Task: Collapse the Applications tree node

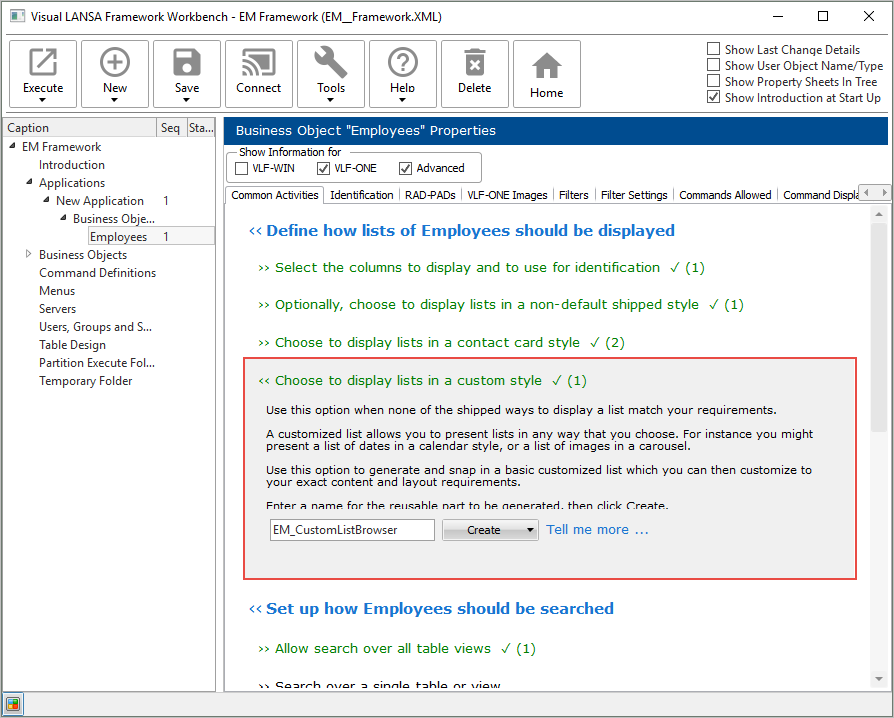Action: tap(30, 182)
